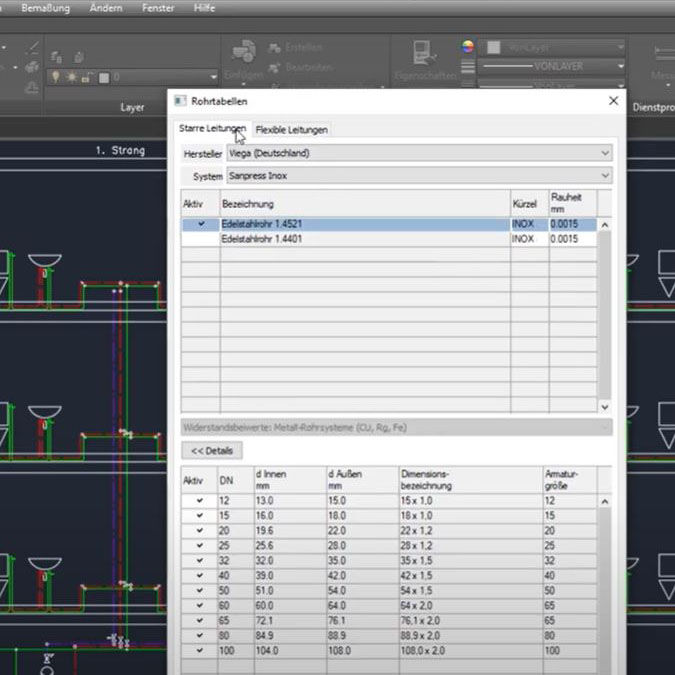This screenshot has height=675, width=675.
Task: Click the << Details button
Action: point(211,451)
